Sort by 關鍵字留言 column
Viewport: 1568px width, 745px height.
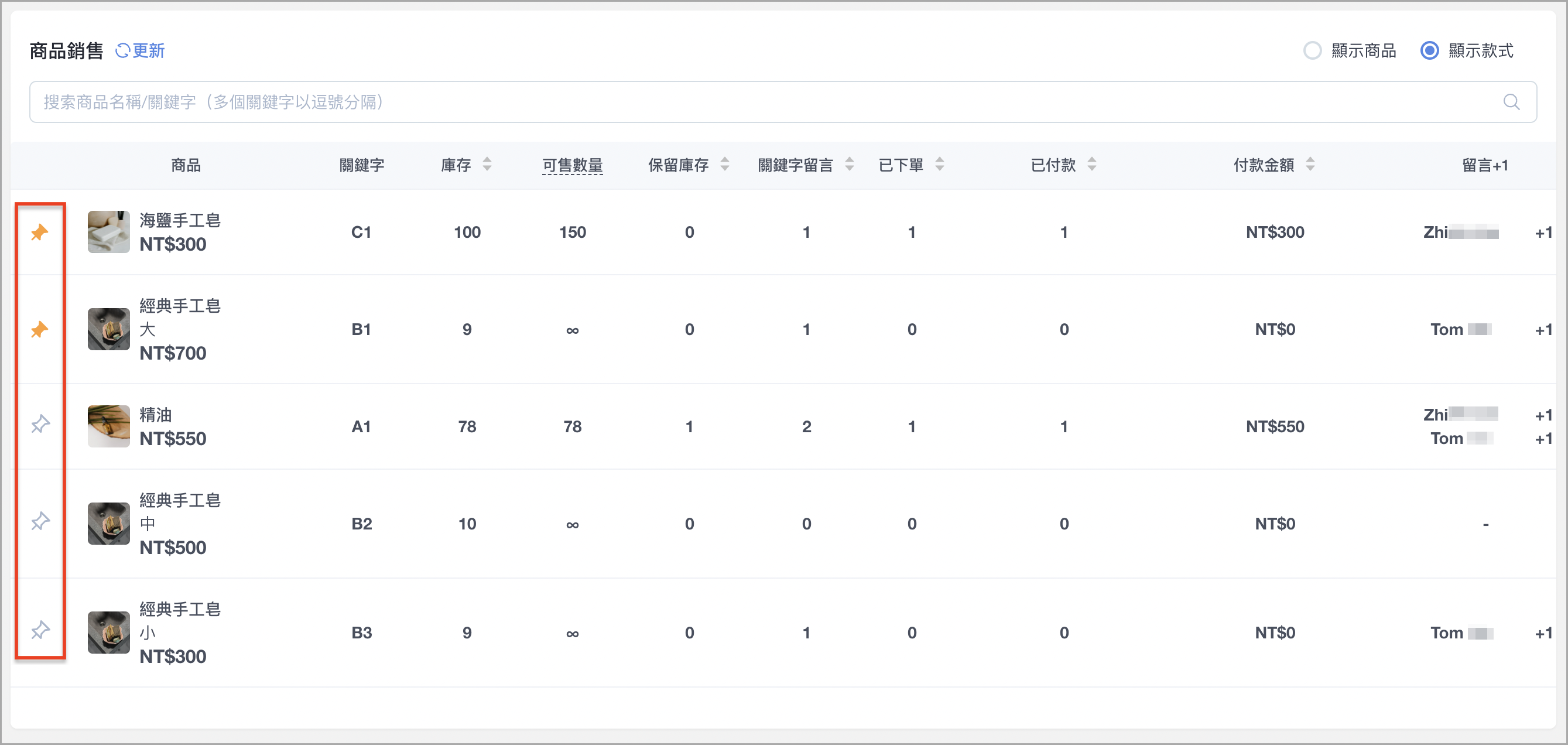coord(849,165)
